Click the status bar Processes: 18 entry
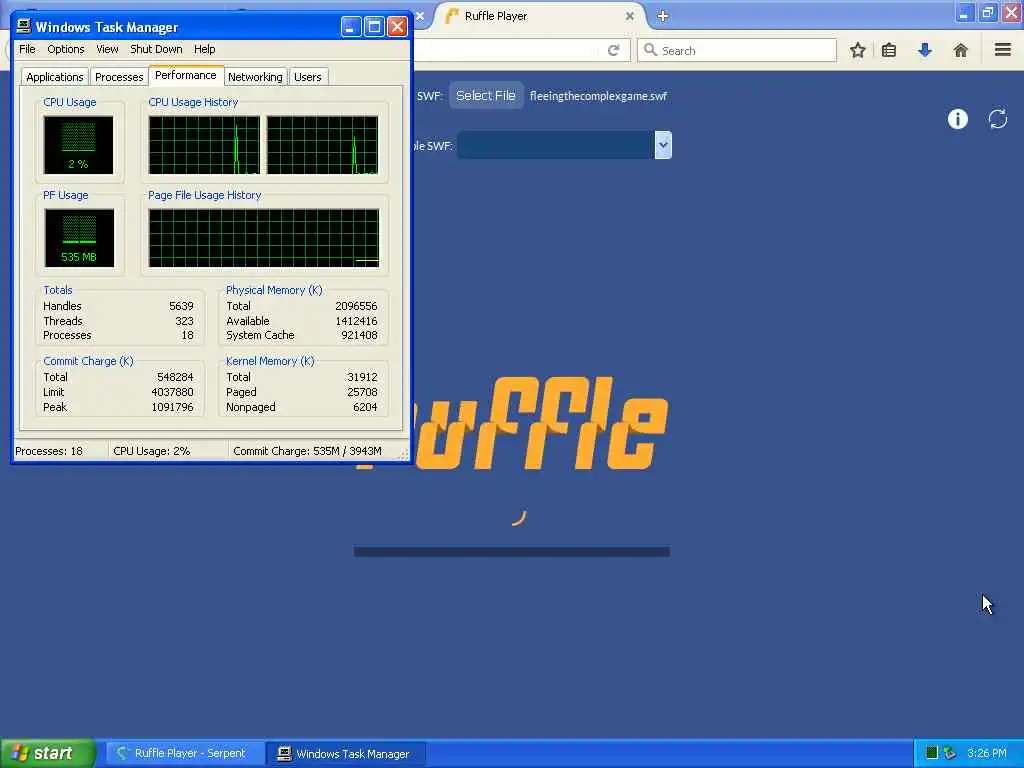This screenshot has height=768, width=1024. click(x=49, y=451)
